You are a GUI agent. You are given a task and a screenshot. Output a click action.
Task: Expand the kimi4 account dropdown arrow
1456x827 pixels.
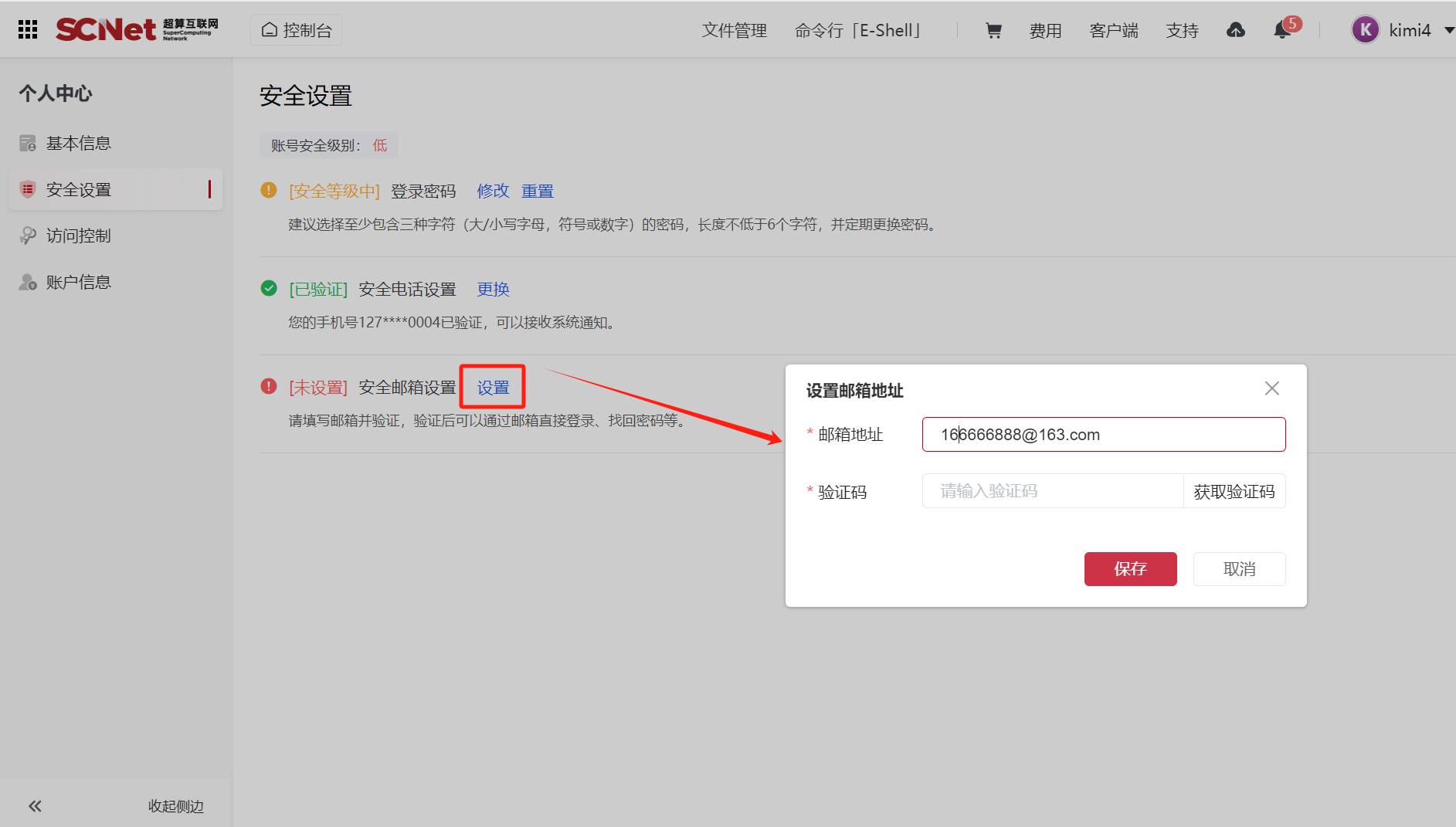(x=1448, y=30)
